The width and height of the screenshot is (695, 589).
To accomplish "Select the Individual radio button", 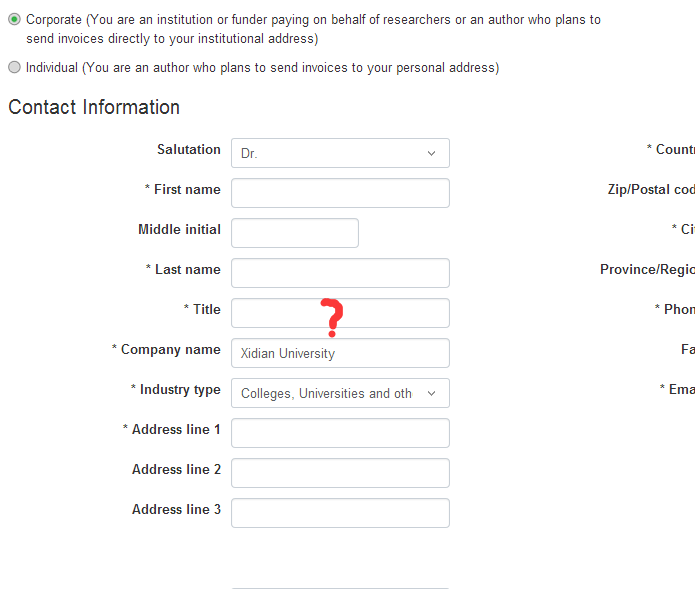I will 14,68.
